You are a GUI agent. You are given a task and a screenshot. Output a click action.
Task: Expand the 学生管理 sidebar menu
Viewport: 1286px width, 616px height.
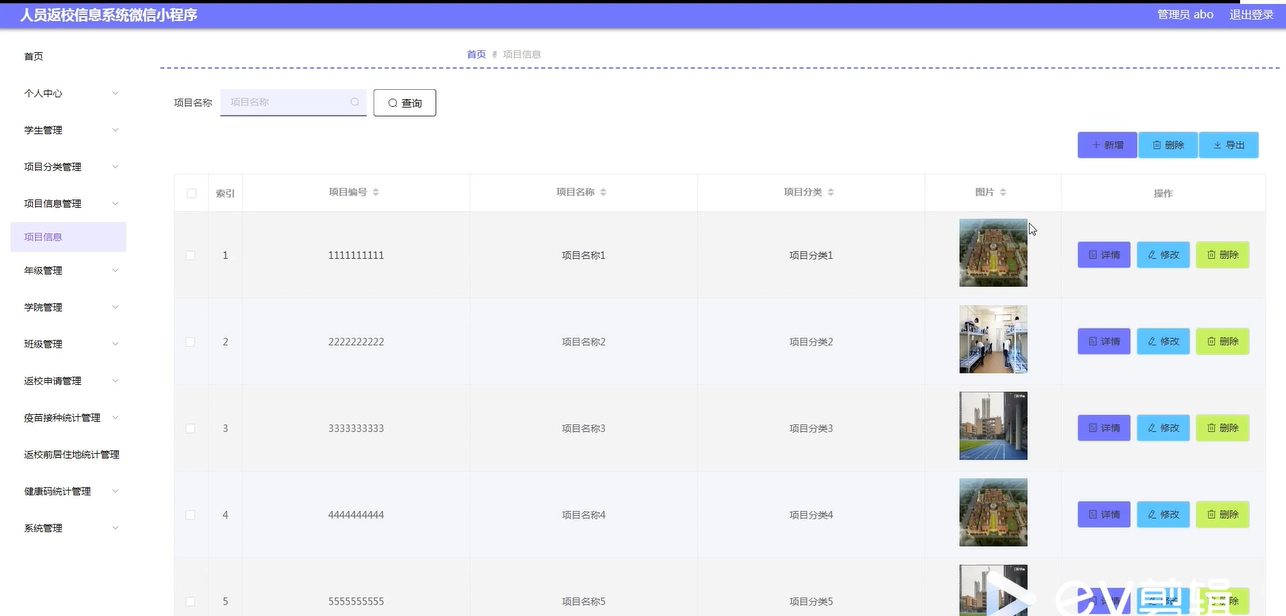68,130
